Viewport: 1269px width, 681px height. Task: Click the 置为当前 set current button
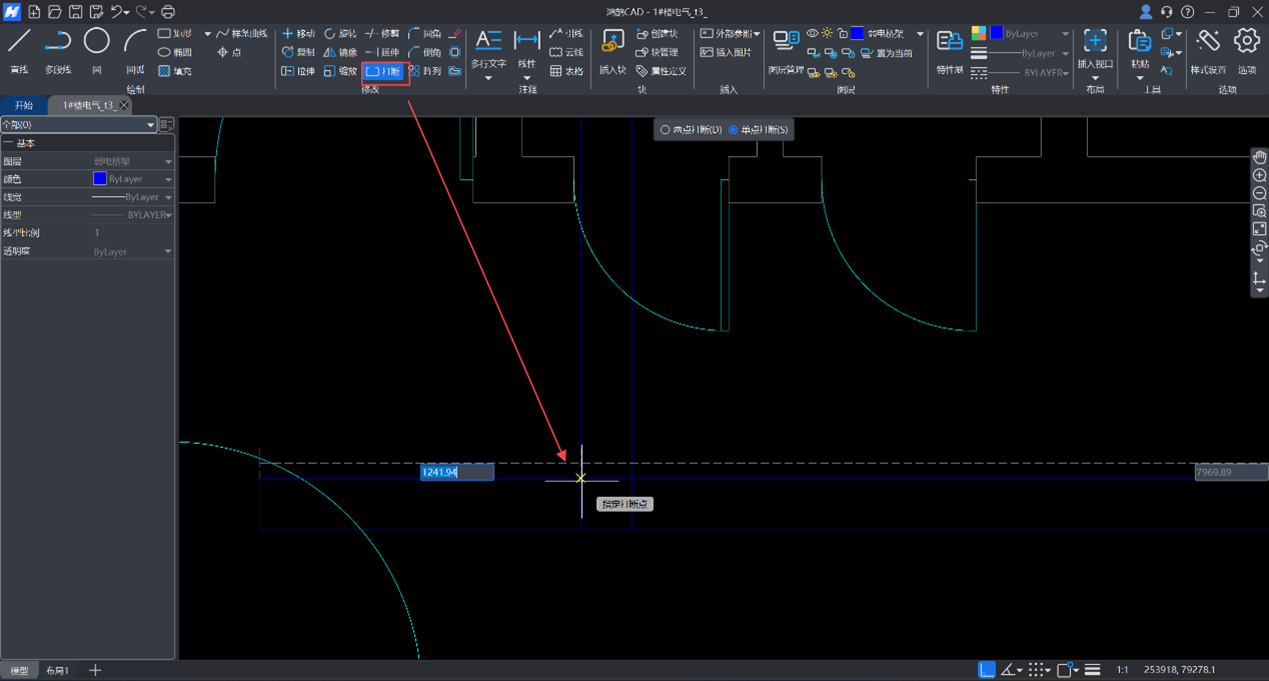(x=886, y=53)
